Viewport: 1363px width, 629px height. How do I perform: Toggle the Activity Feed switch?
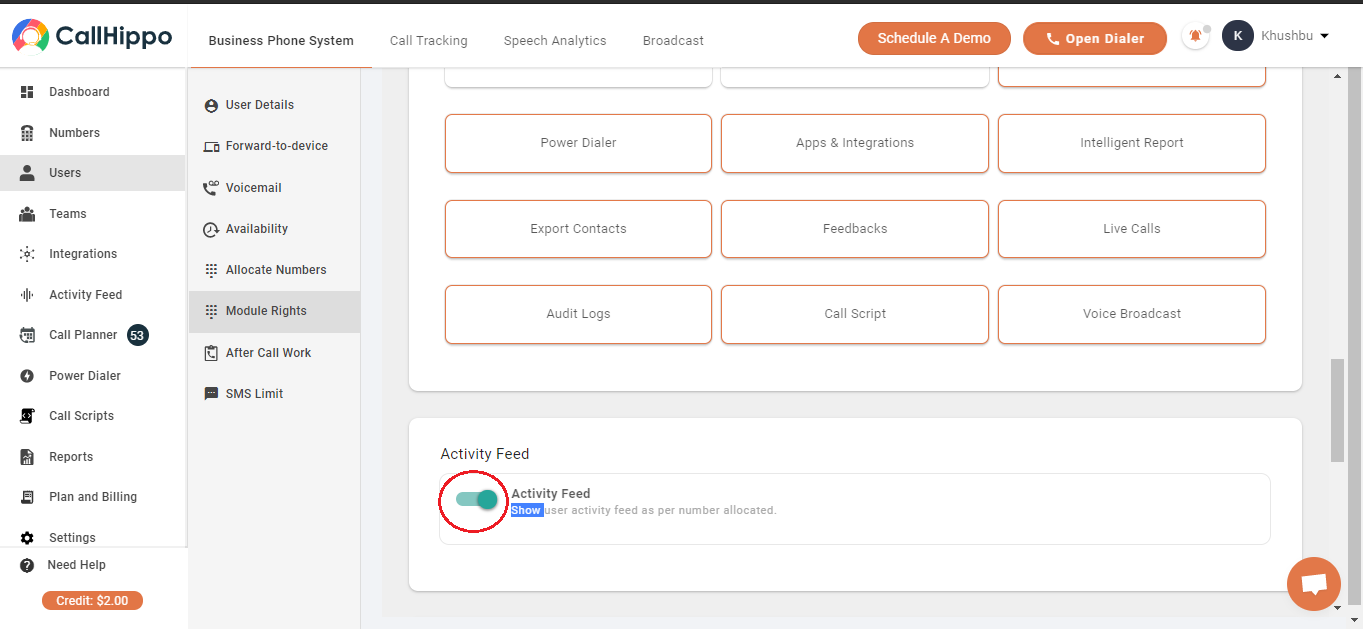pos(477,498)
